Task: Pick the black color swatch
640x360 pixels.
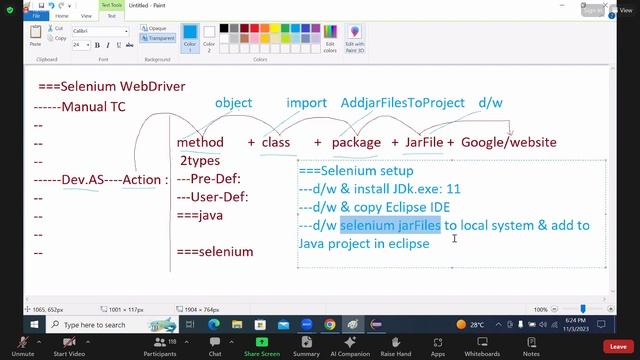Action: (224, 28)
